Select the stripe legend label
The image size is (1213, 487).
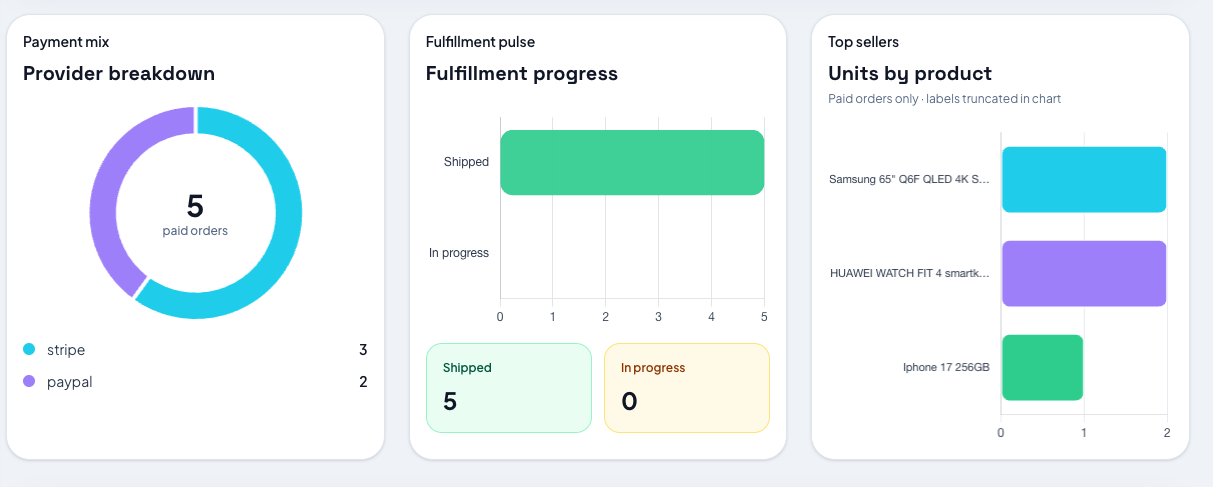[66, 350]
